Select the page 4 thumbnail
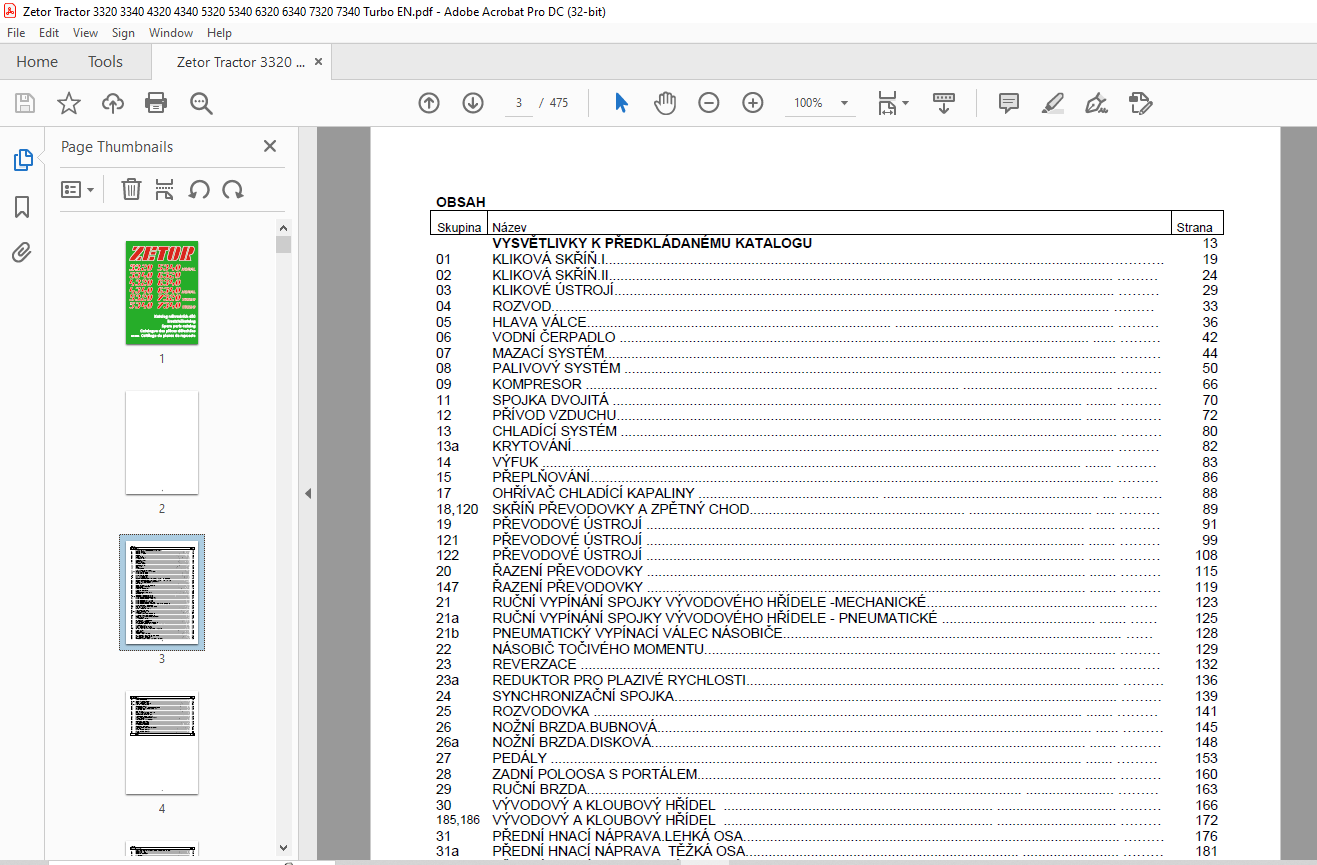The width and height of the screenshot is (1317, 865). [162, 742]
